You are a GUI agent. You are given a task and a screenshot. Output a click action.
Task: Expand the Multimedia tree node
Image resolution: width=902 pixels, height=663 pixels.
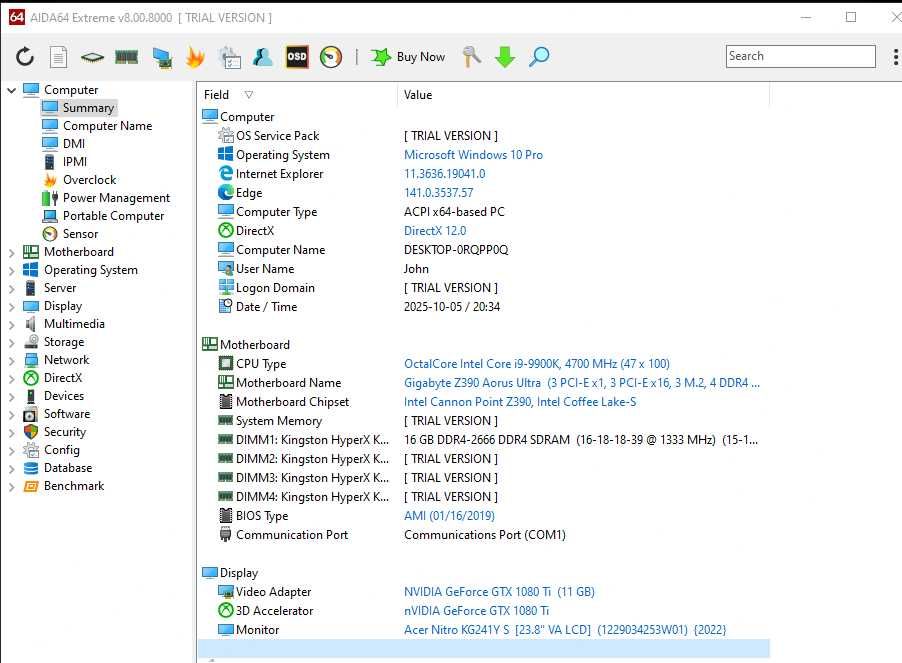coord(11,324)
